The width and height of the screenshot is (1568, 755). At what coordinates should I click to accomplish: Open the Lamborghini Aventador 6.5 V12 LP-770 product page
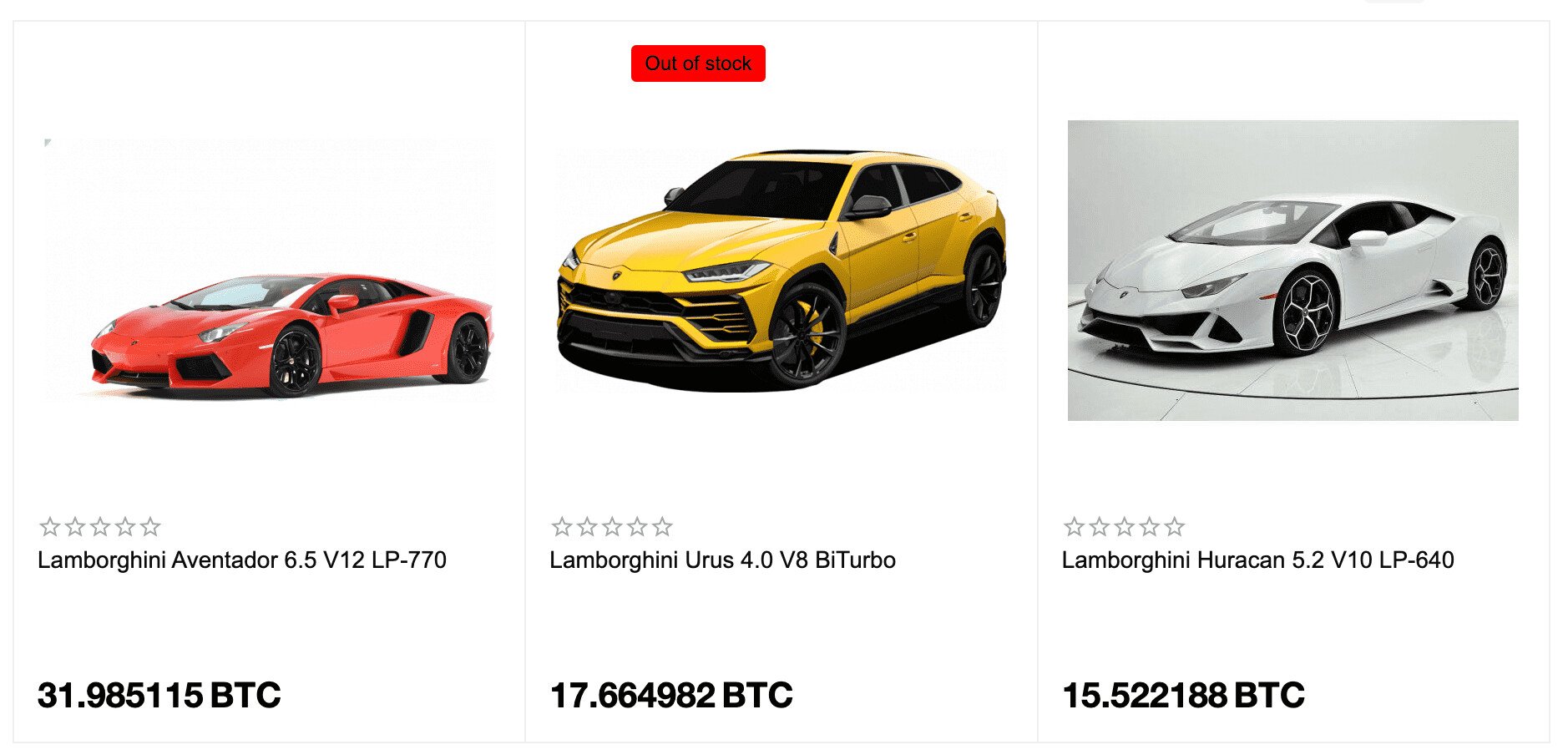point(242,562)
